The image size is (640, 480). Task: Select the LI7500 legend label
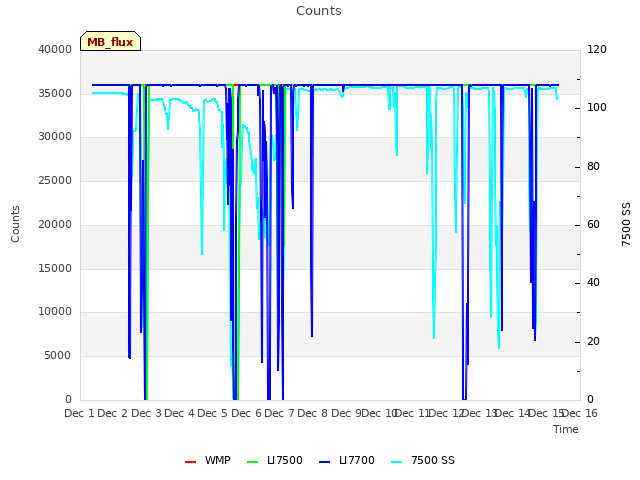[285, 460]
